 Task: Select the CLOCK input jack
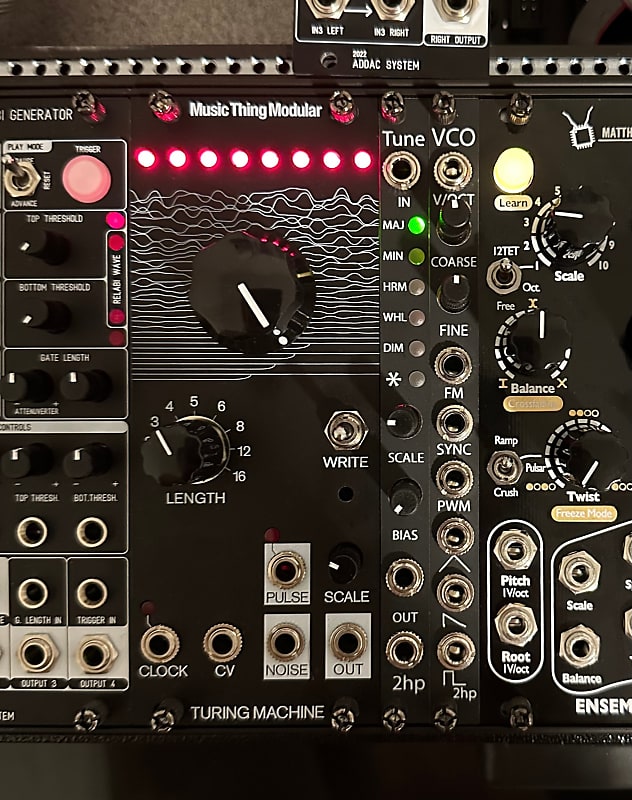coord(159,644)
